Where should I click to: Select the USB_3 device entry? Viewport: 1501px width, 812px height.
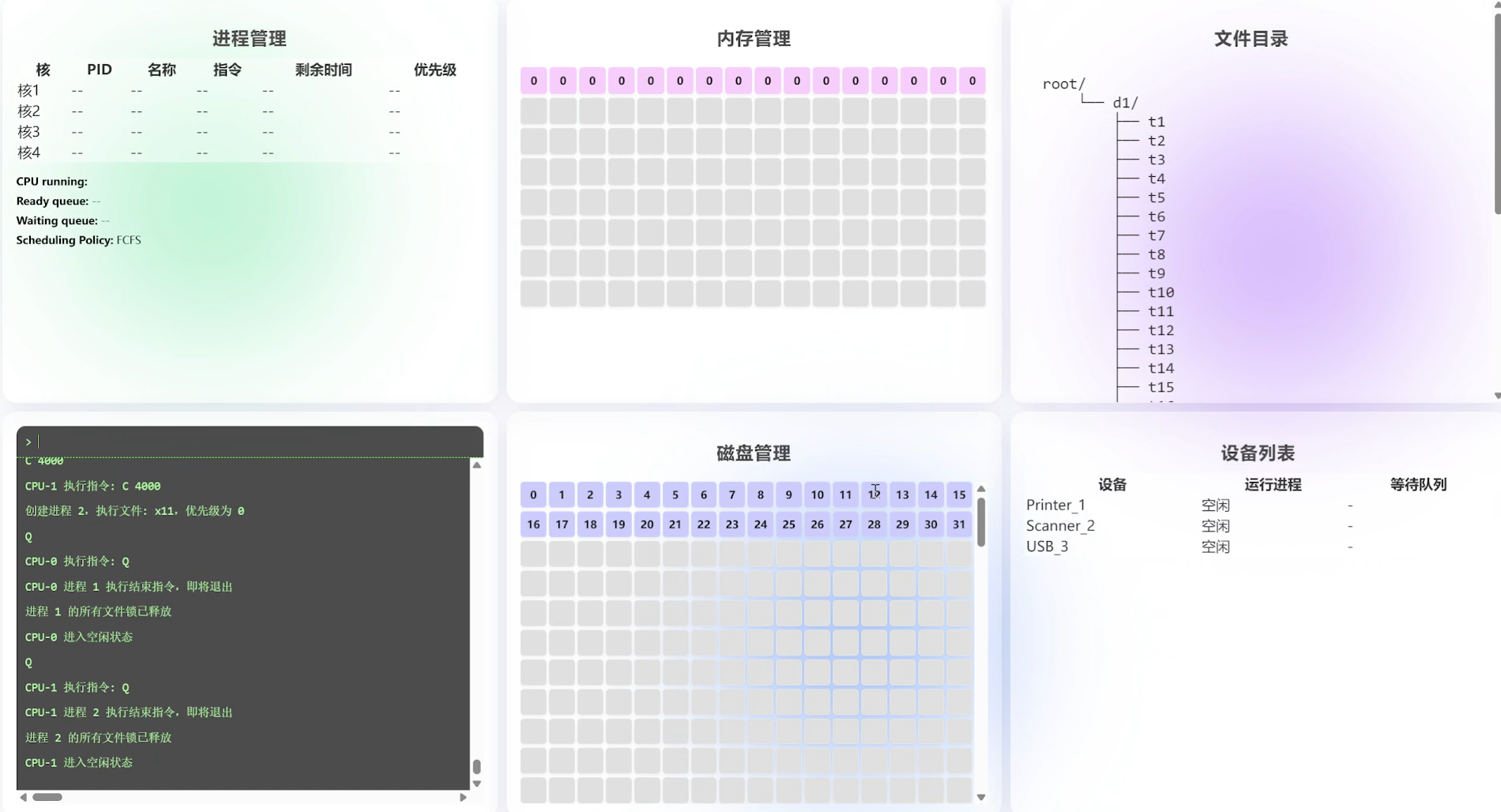click(1047, 547)
